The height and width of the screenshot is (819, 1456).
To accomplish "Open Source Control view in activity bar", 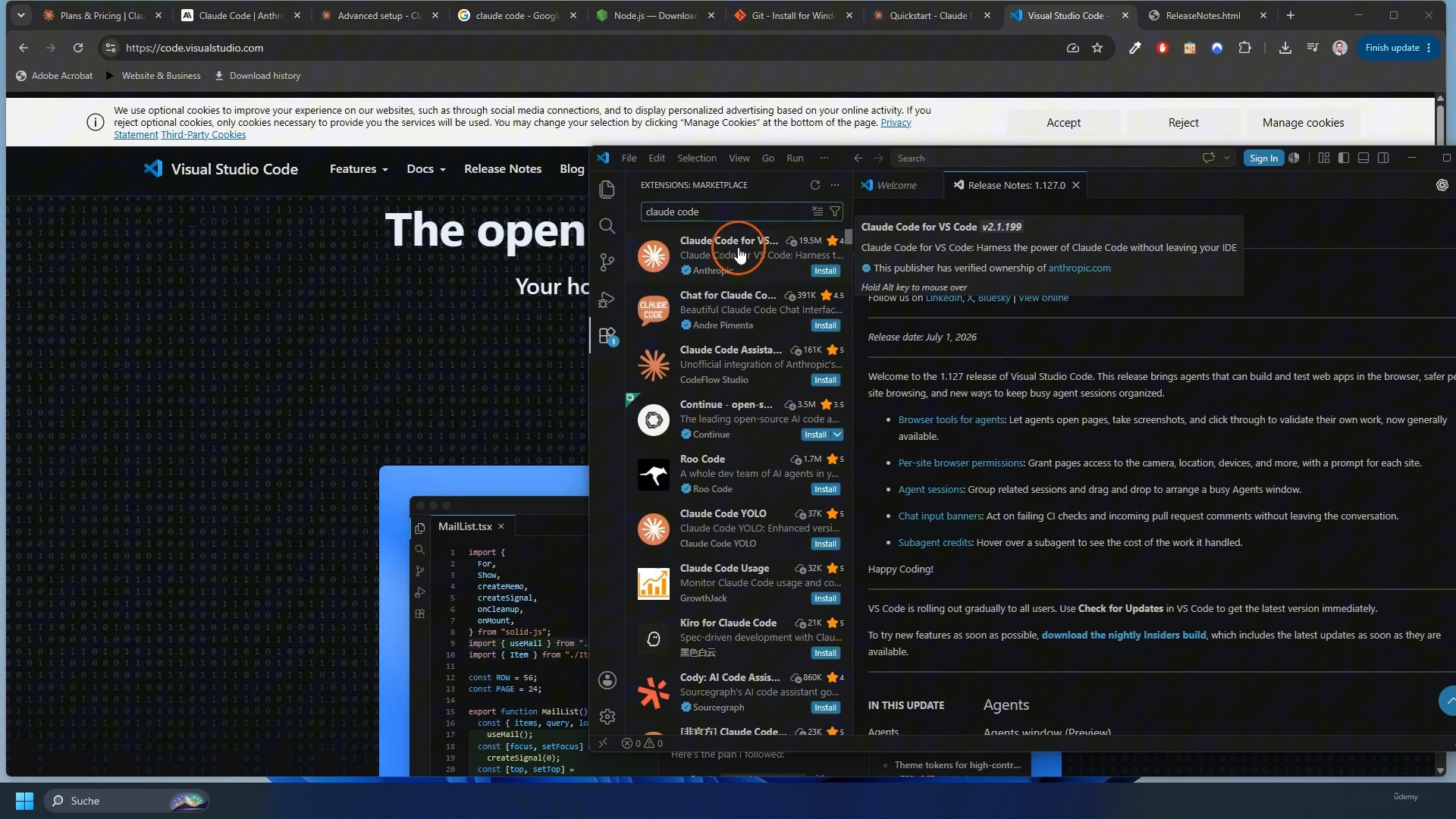I will [607, 262].
